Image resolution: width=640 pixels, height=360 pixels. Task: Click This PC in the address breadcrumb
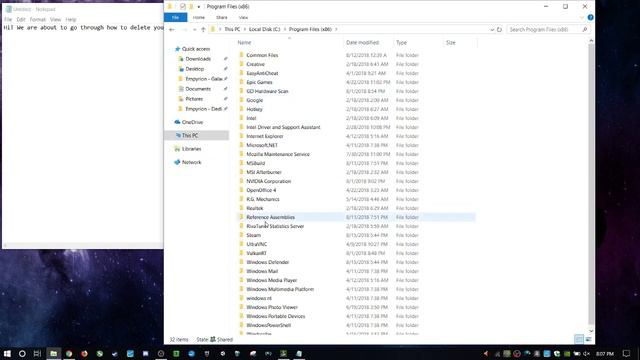click(x=232, y=29)
